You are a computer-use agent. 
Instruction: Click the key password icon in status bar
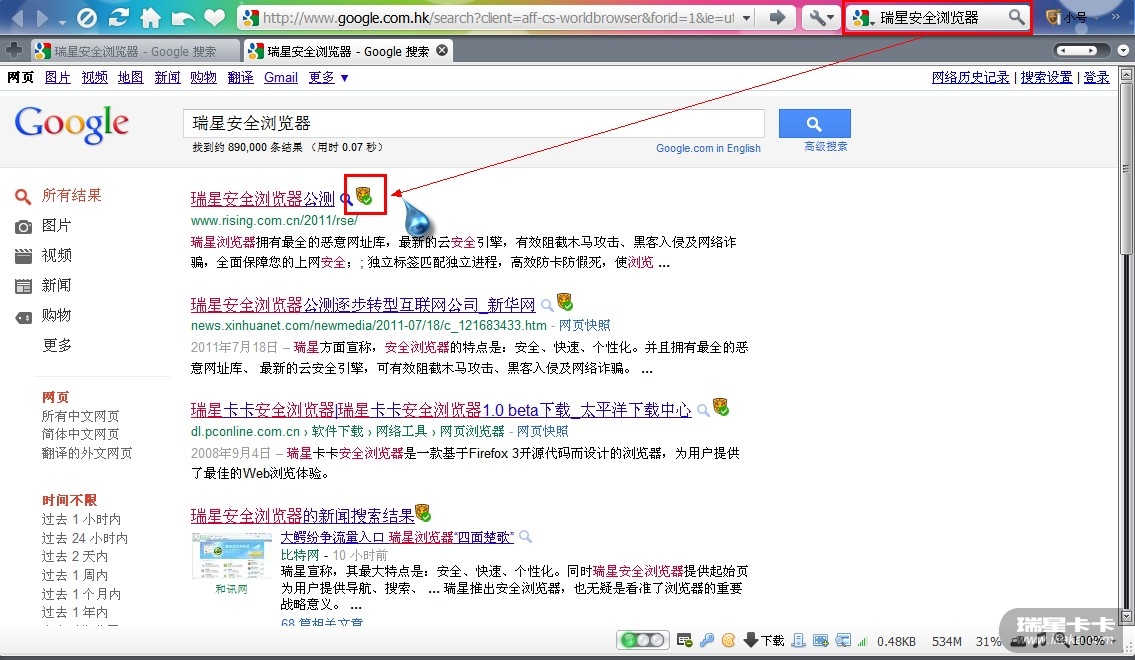(706, 640)
